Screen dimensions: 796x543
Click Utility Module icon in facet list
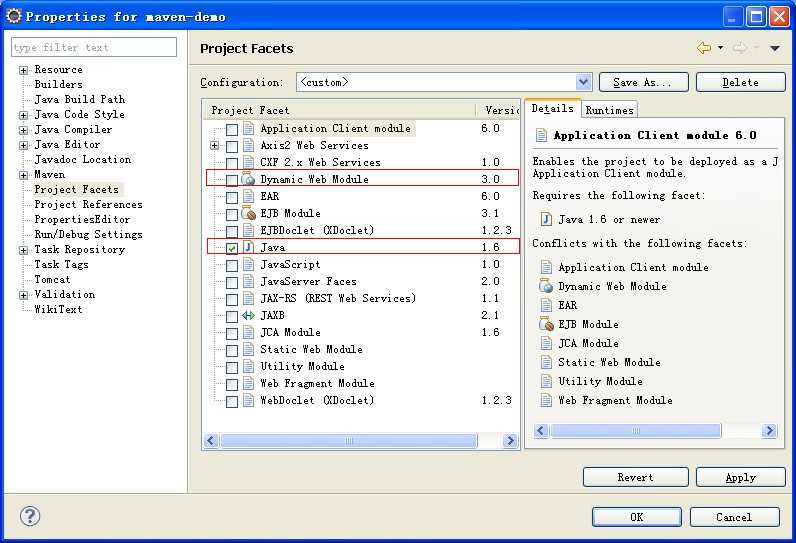pyautogui.click(x=248, y=366)
